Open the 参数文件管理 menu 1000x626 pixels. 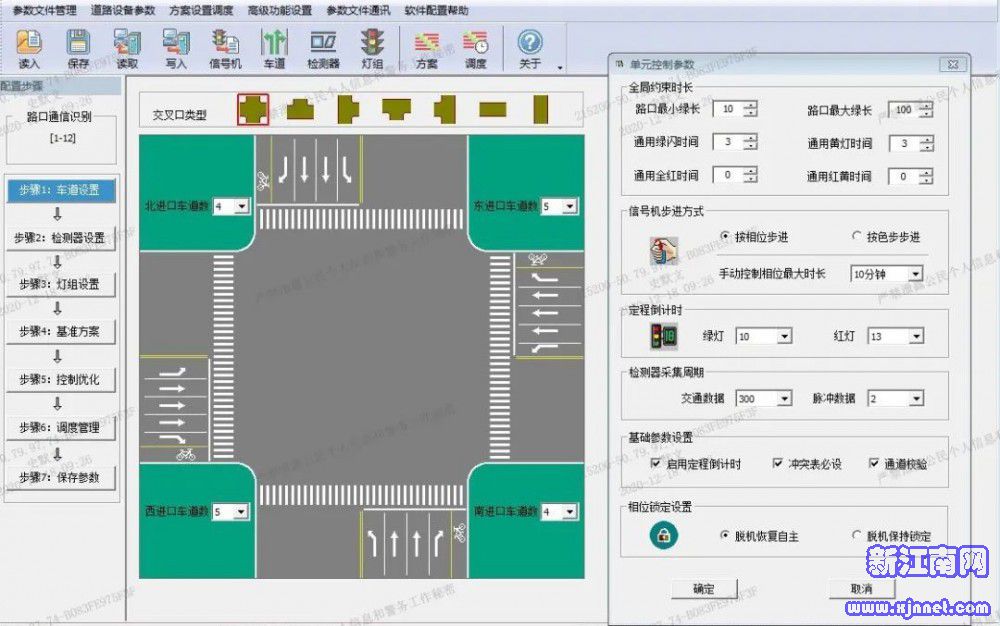point(44,10)
